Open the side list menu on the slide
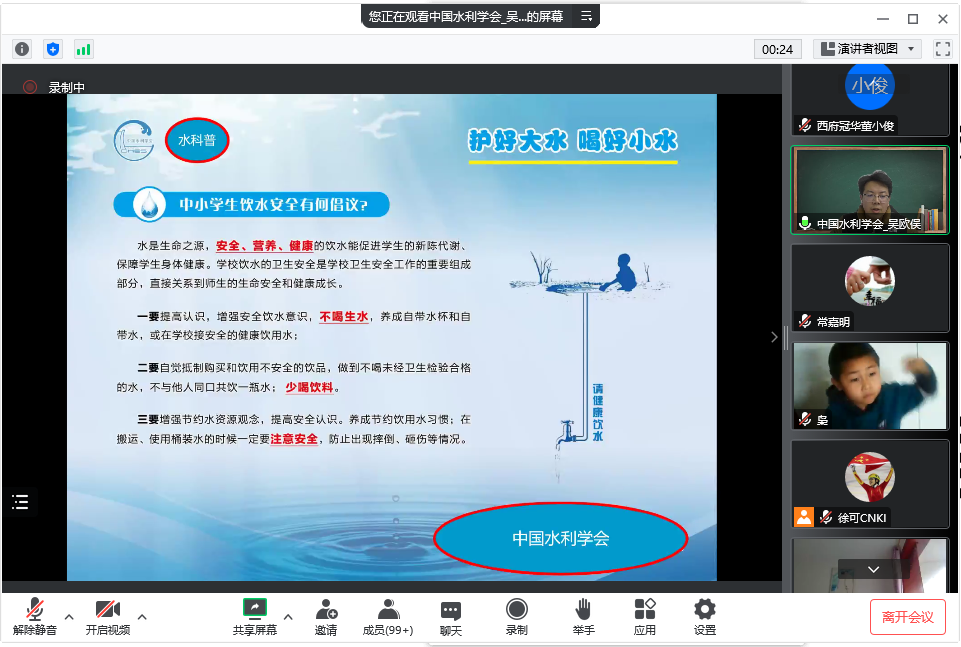Screen dimensions: 961x647 click(20, 502)
